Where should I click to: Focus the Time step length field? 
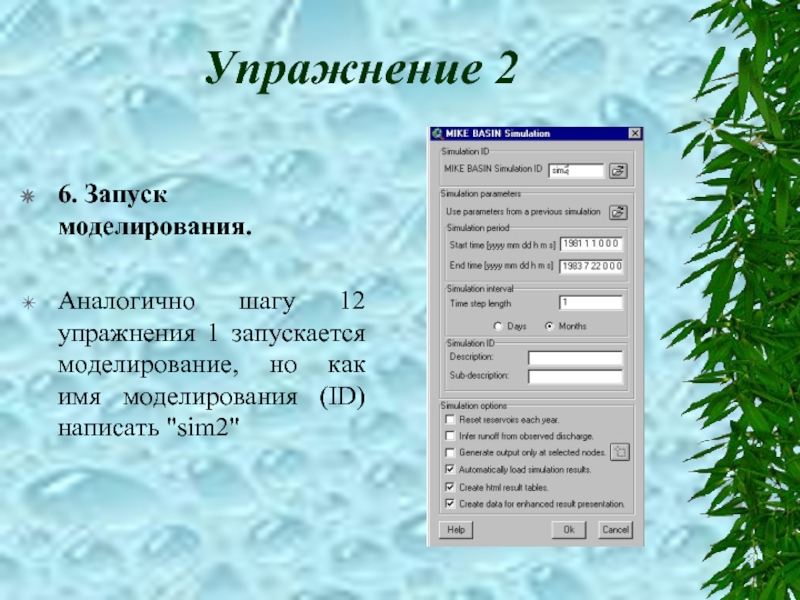coord(591,303)
